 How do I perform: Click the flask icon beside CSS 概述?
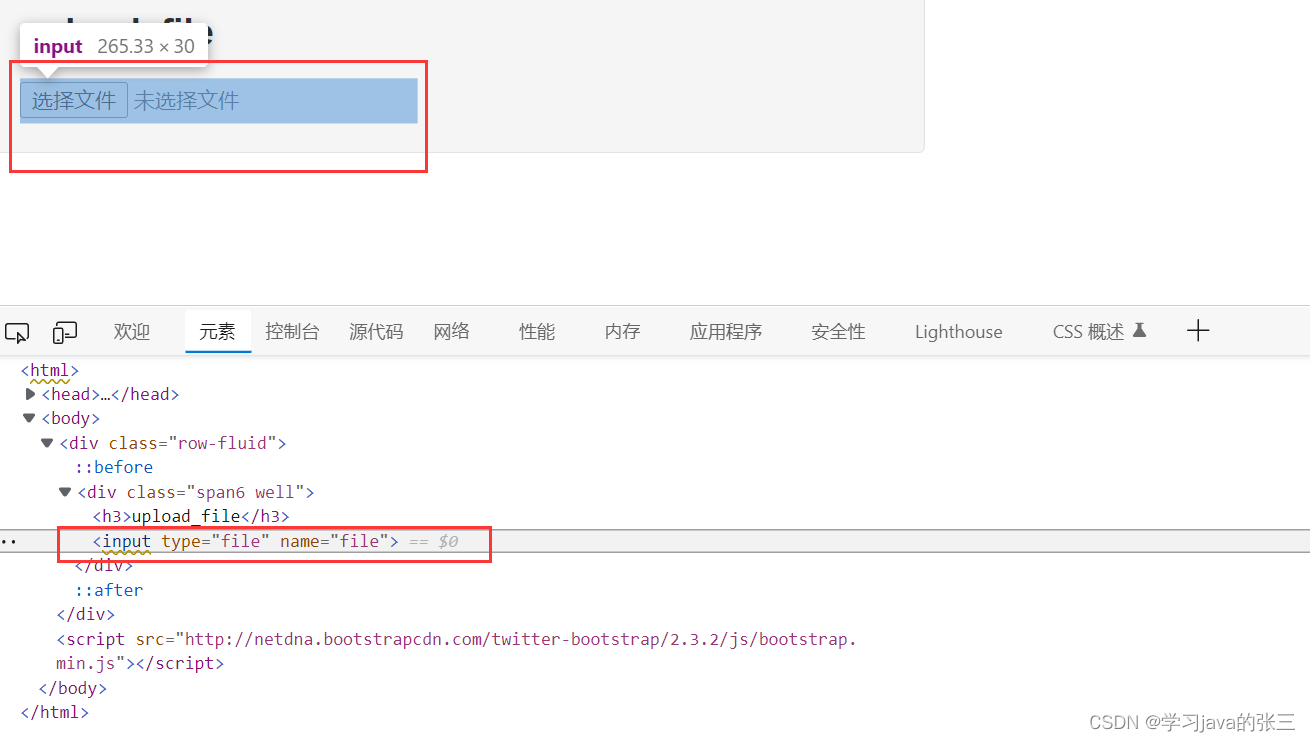(x=1139, y=331)
